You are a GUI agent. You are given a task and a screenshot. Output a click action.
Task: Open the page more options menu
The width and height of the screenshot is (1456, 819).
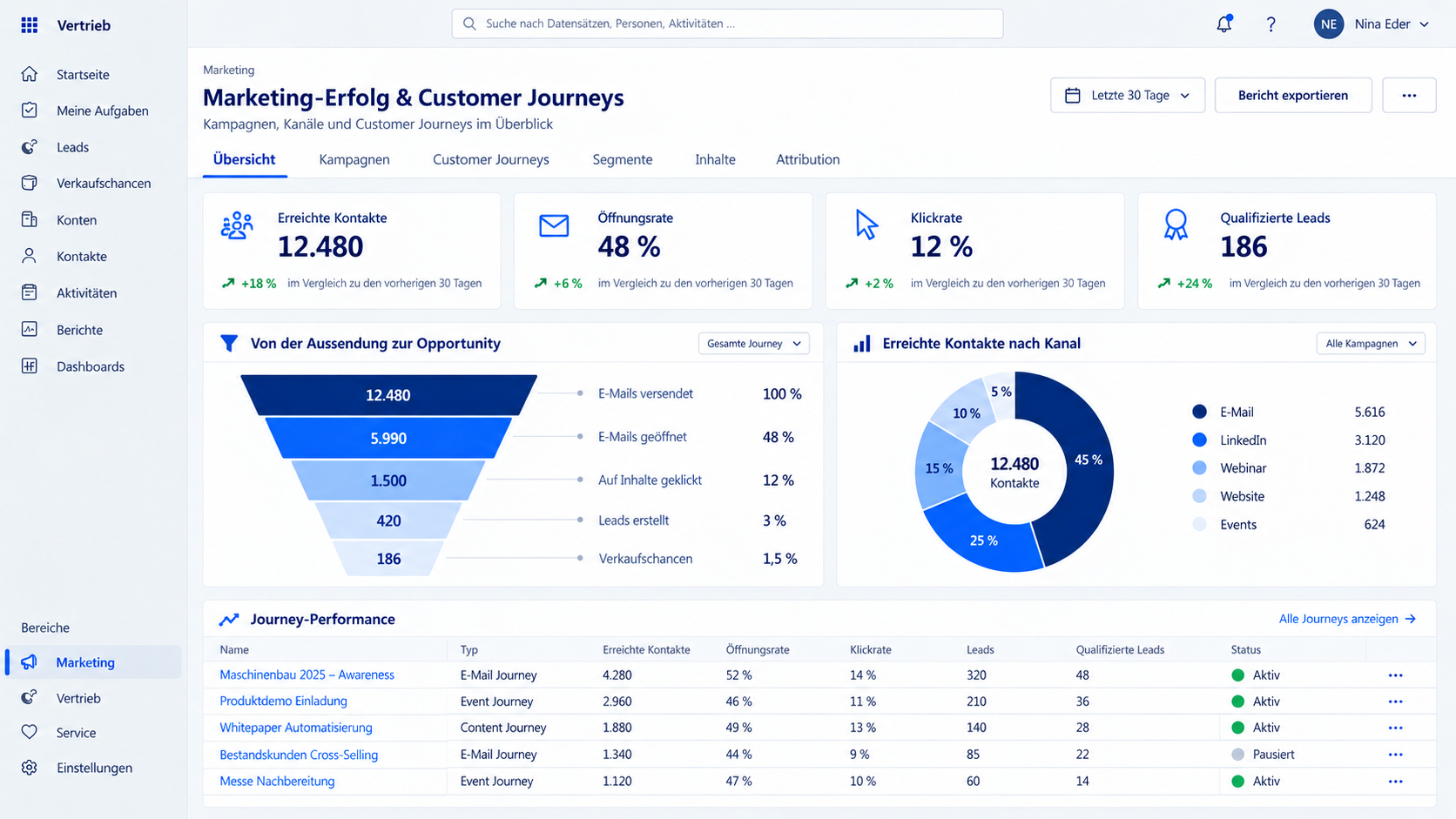coord(1409,96)
